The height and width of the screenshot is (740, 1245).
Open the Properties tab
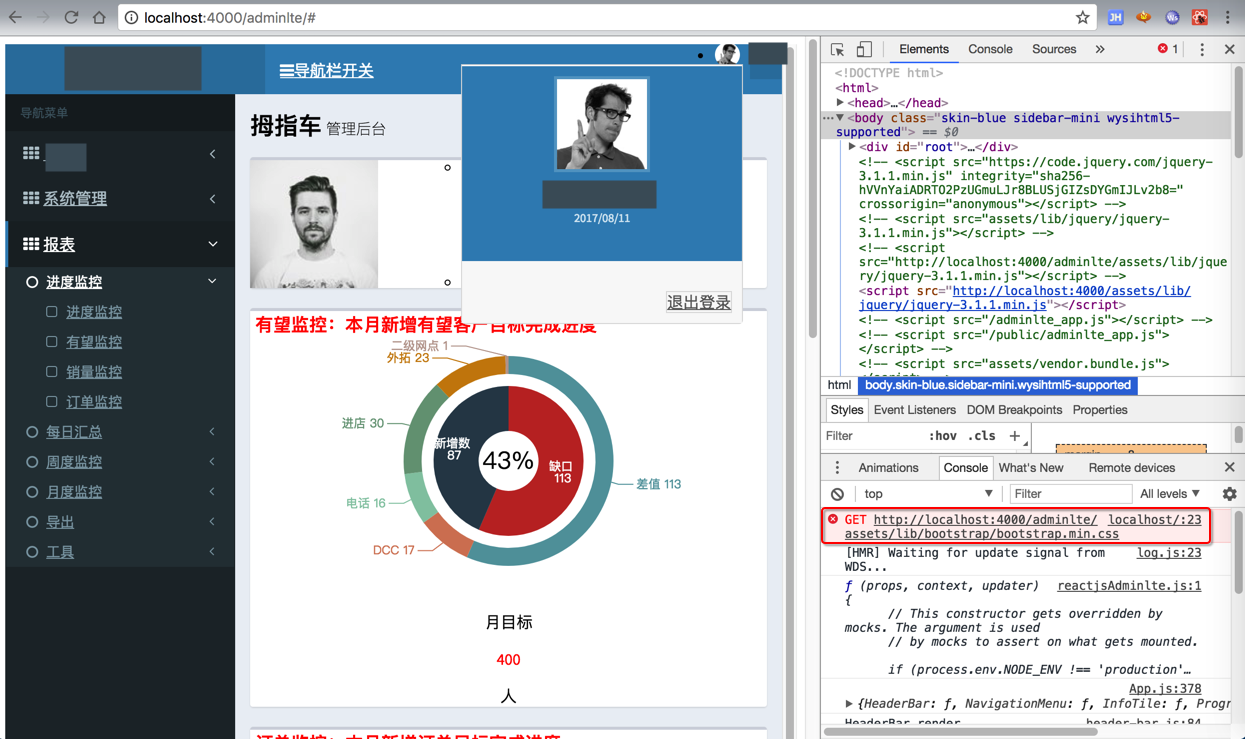point(1100,410)
